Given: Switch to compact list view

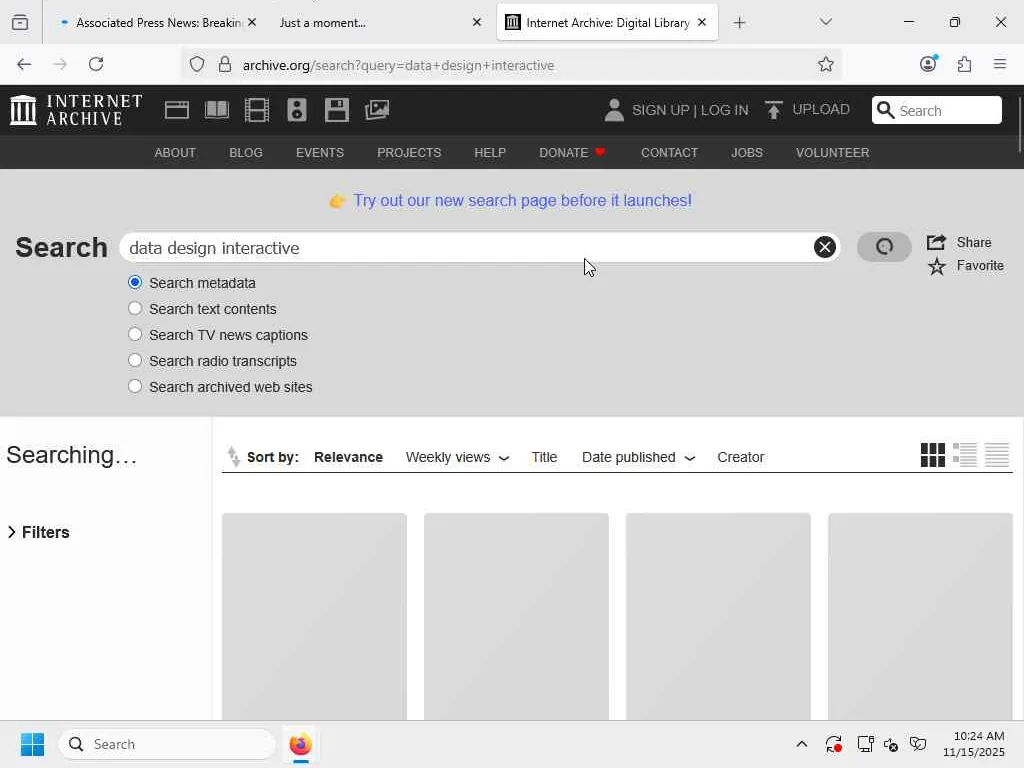Looking at the screenshot, I should coord(997,455).
